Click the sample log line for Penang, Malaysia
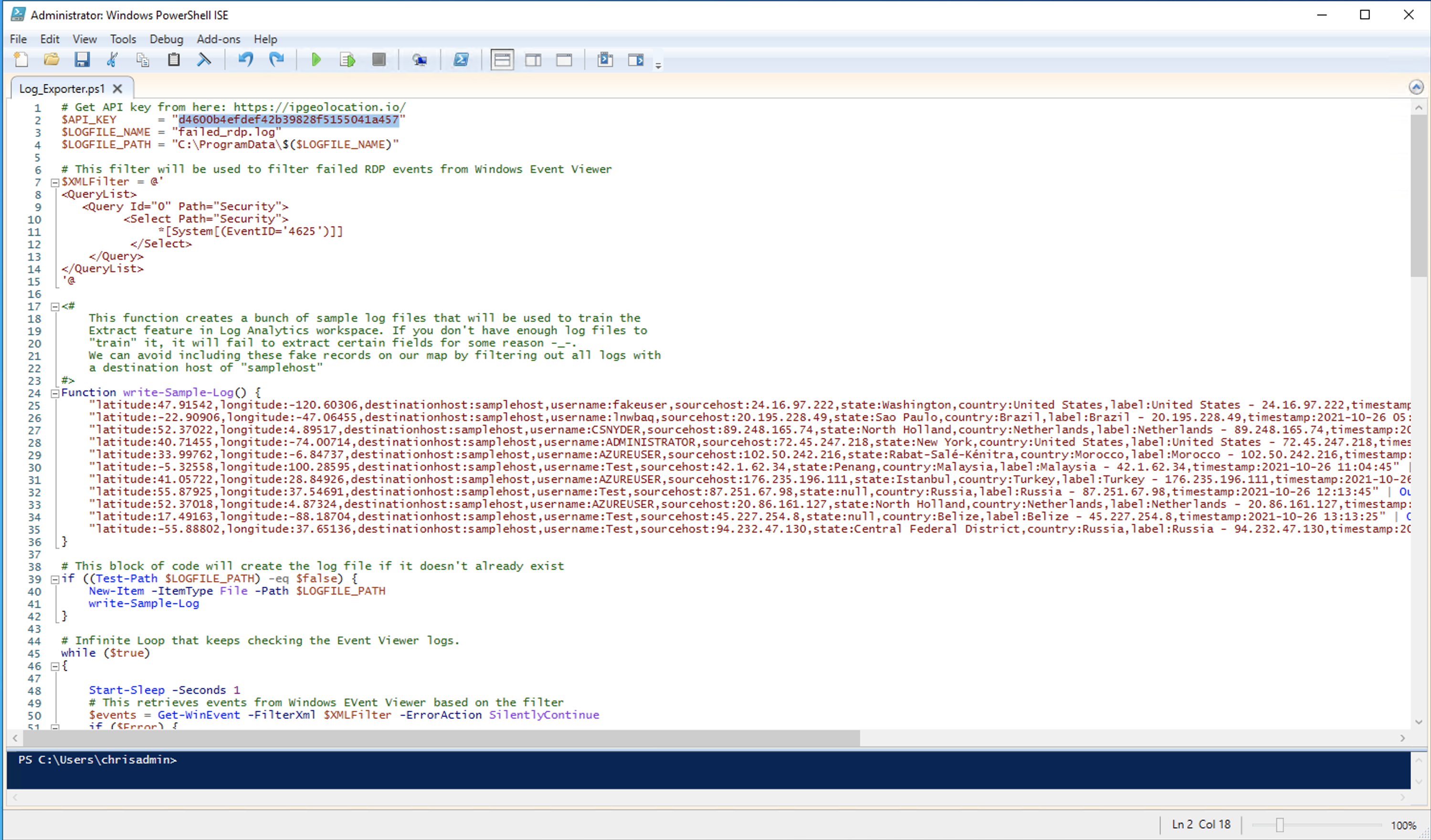This screenshot has height=840, width=1431. (749, 467)
